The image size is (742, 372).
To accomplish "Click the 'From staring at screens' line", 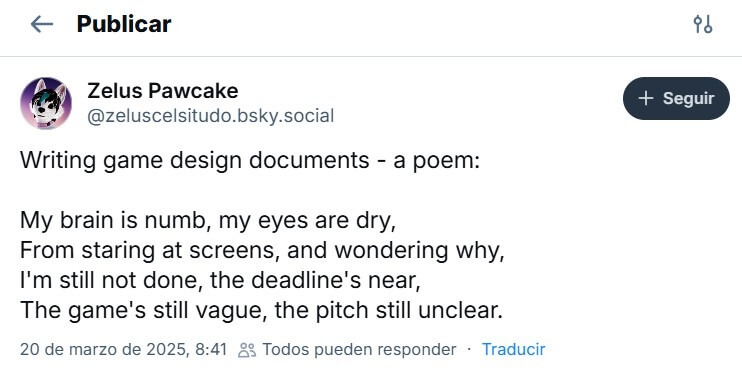I will [x=262, y=250].
